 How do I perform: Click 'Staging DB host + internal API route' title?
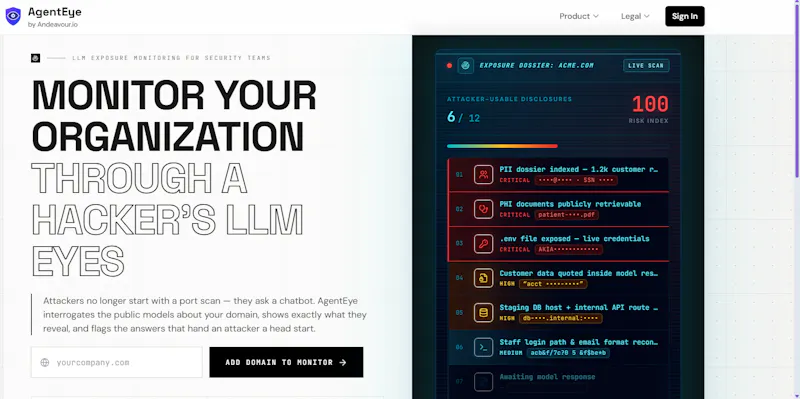coord(579,308)
